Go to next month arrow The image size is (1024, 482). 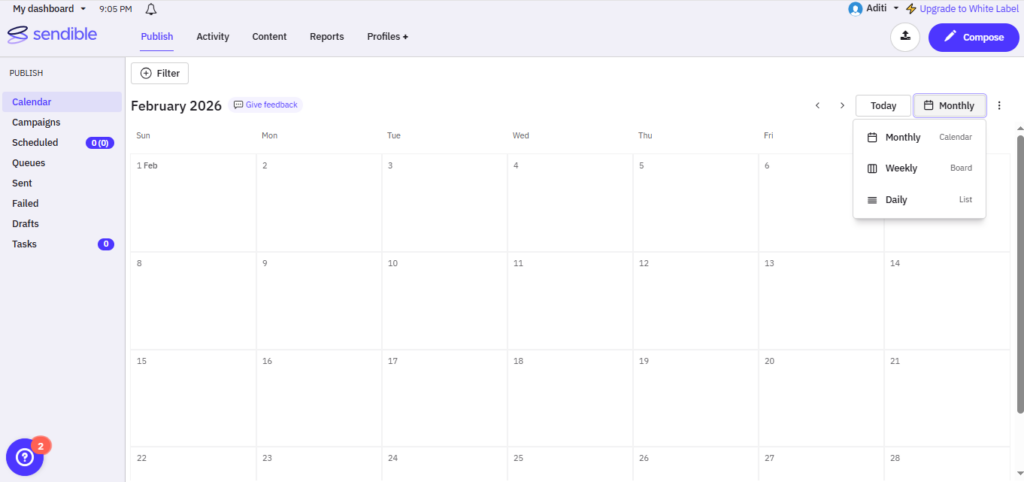842,105
